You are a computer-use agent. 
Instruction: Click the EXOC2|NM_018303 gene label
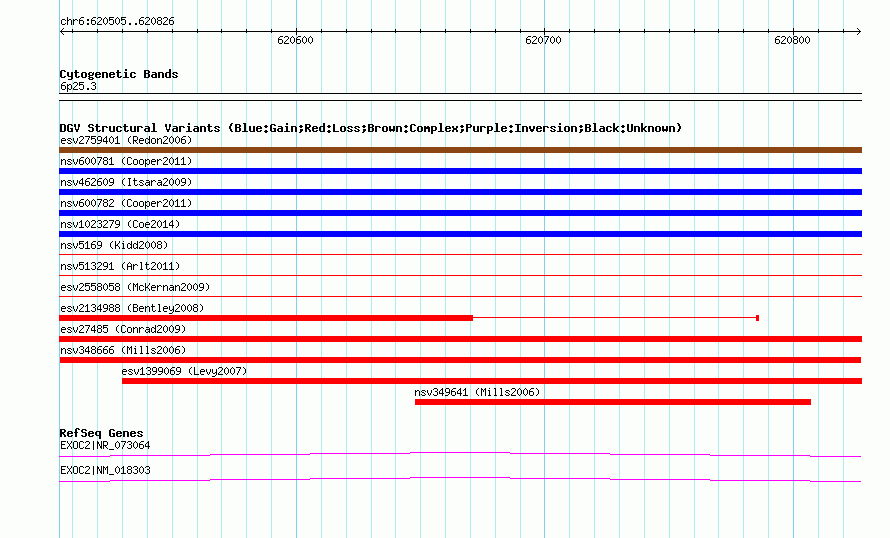point(105,470)
